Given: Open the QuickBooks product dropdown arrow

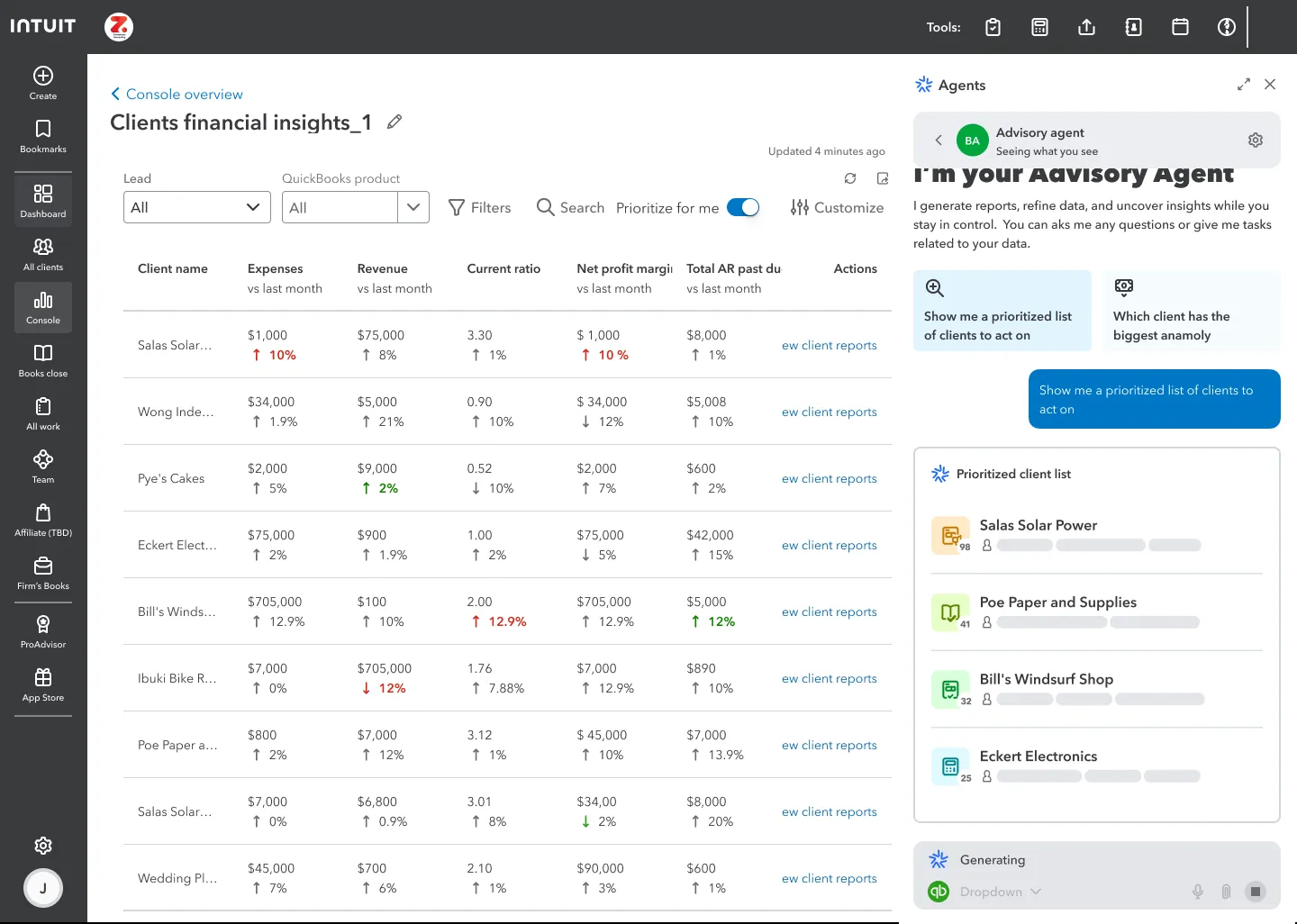Looking at the screenshot, I should (x=413, y=207).
